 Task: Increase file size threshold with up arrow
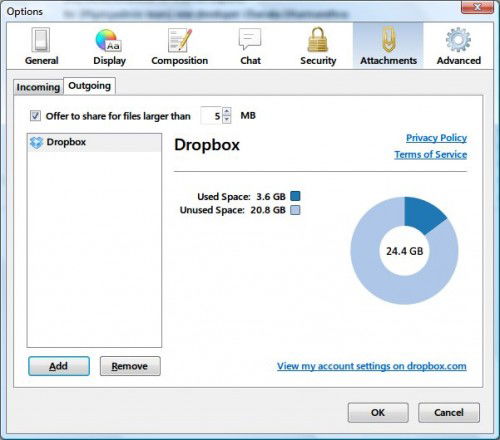227,111
